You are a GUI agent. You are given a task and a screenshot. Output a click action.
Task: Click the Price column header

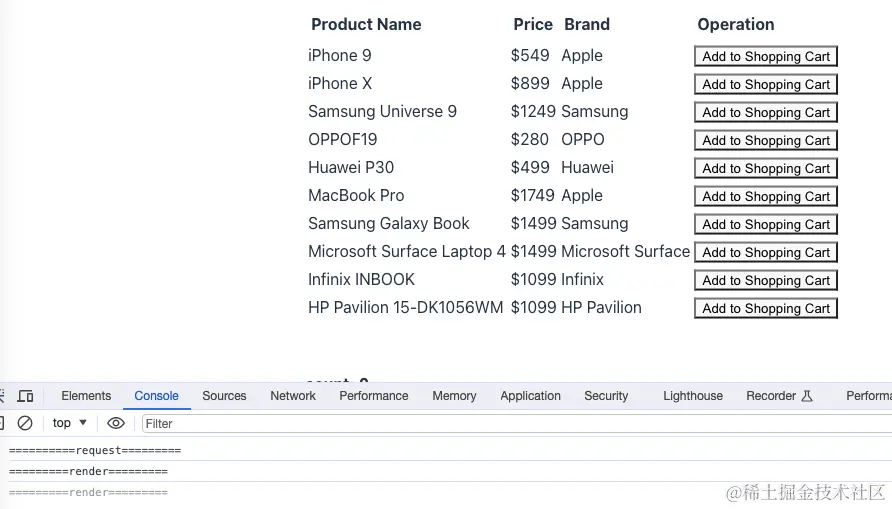(533, 24)
